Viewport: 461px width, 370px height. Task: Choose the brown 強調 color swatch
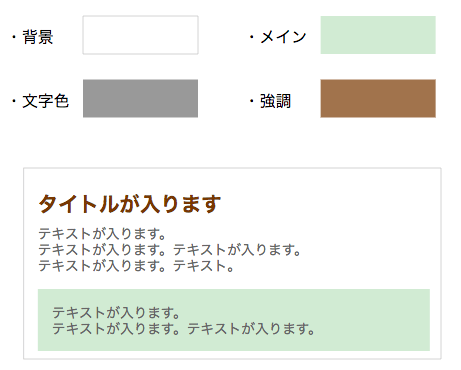tap(378, 98)
